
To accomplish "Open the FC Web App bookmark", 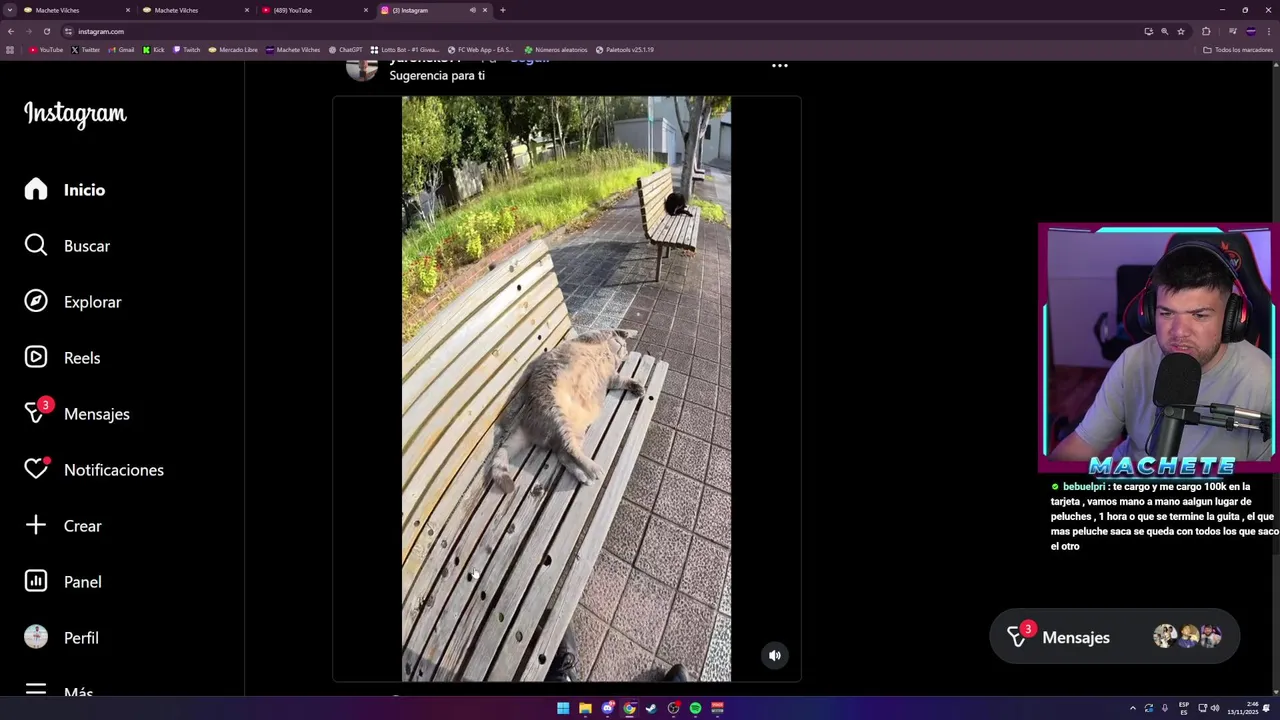I will 480,50.
